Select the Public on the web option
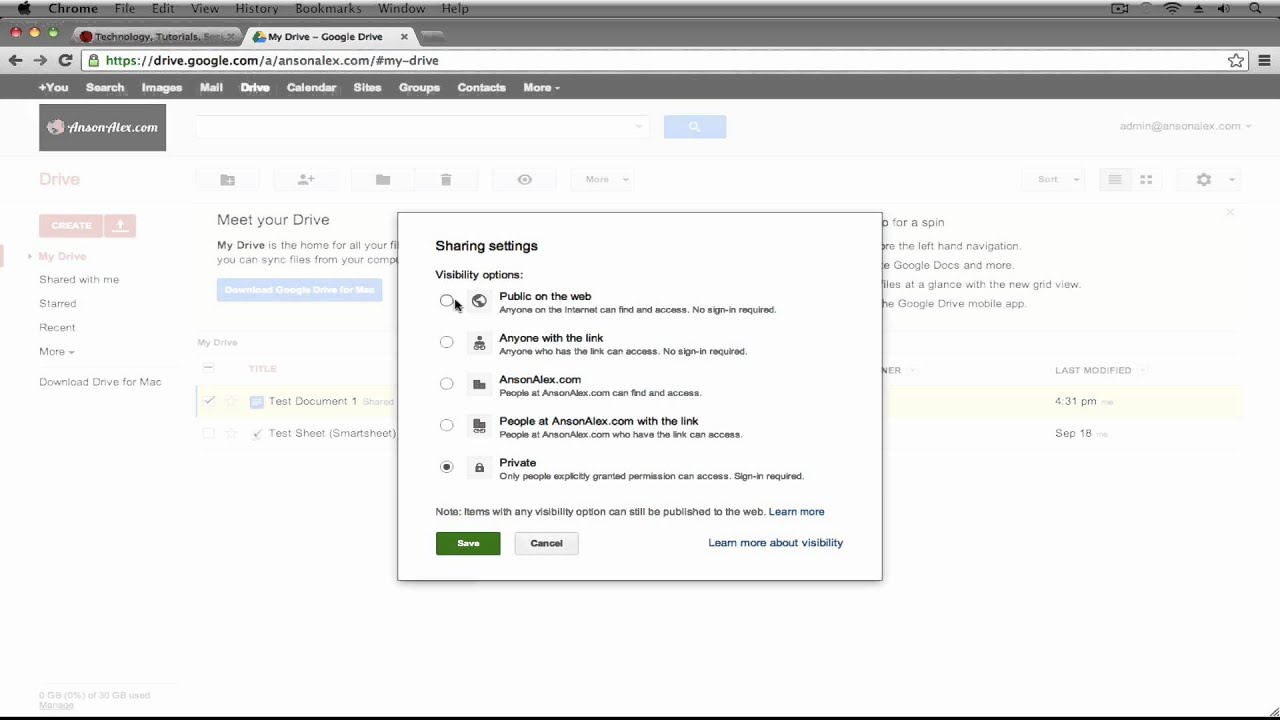1280x720 pixels. [446, 300]
